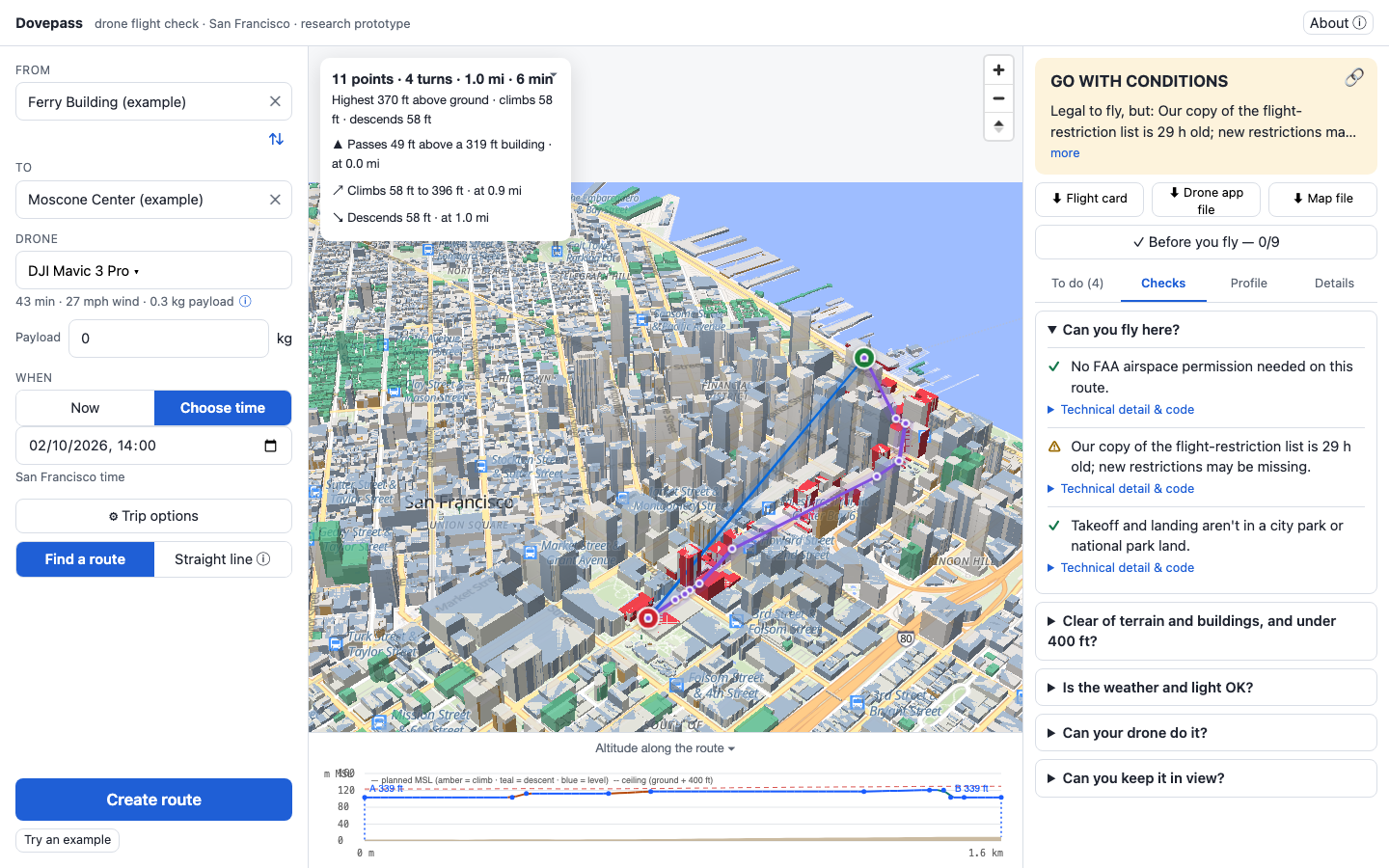Expand Is the weather and light OK?

point(1206,688)
